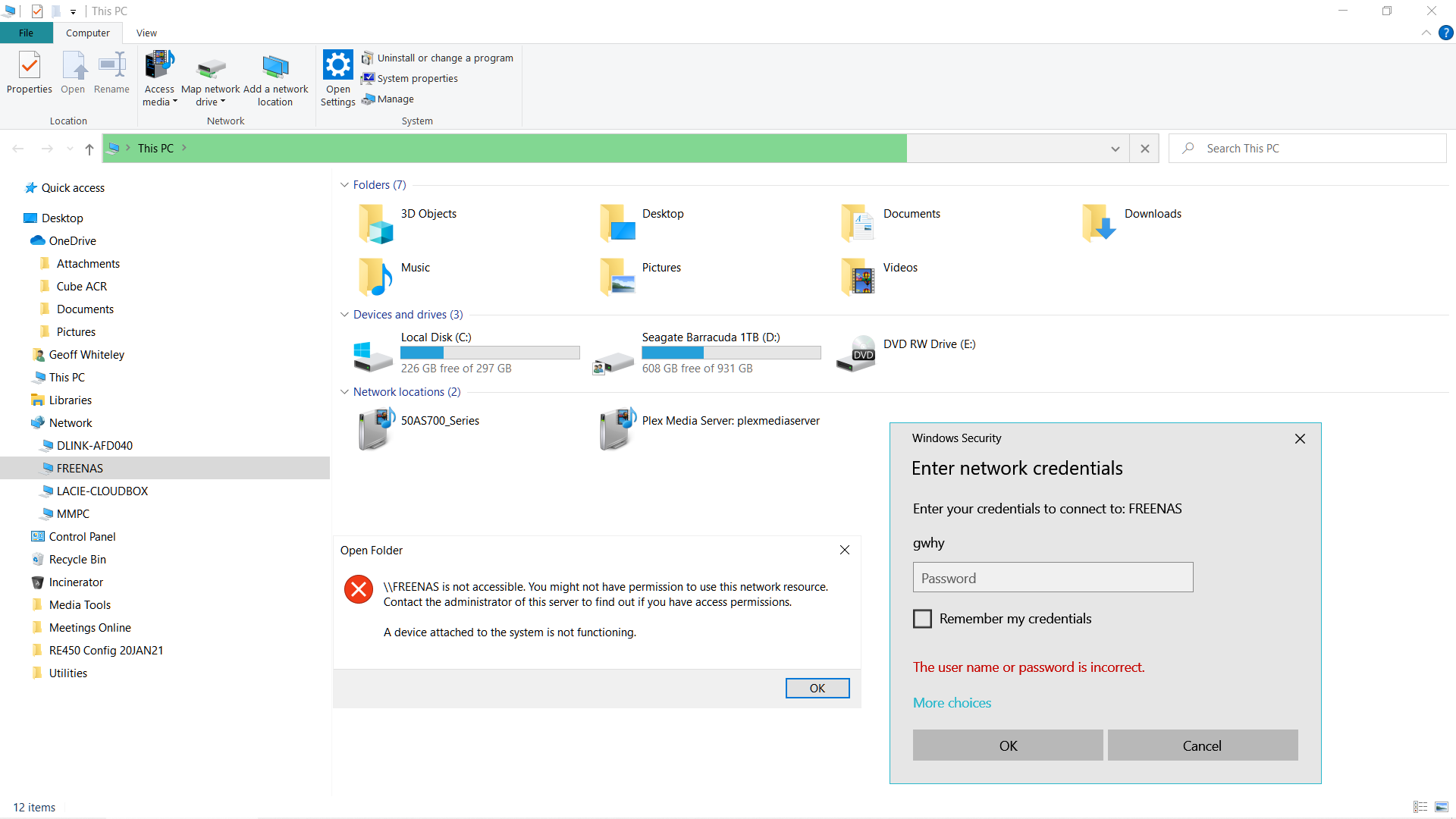Close the Windows Security dialog
Screen dimensions: 1456x819
(1300, 438)
